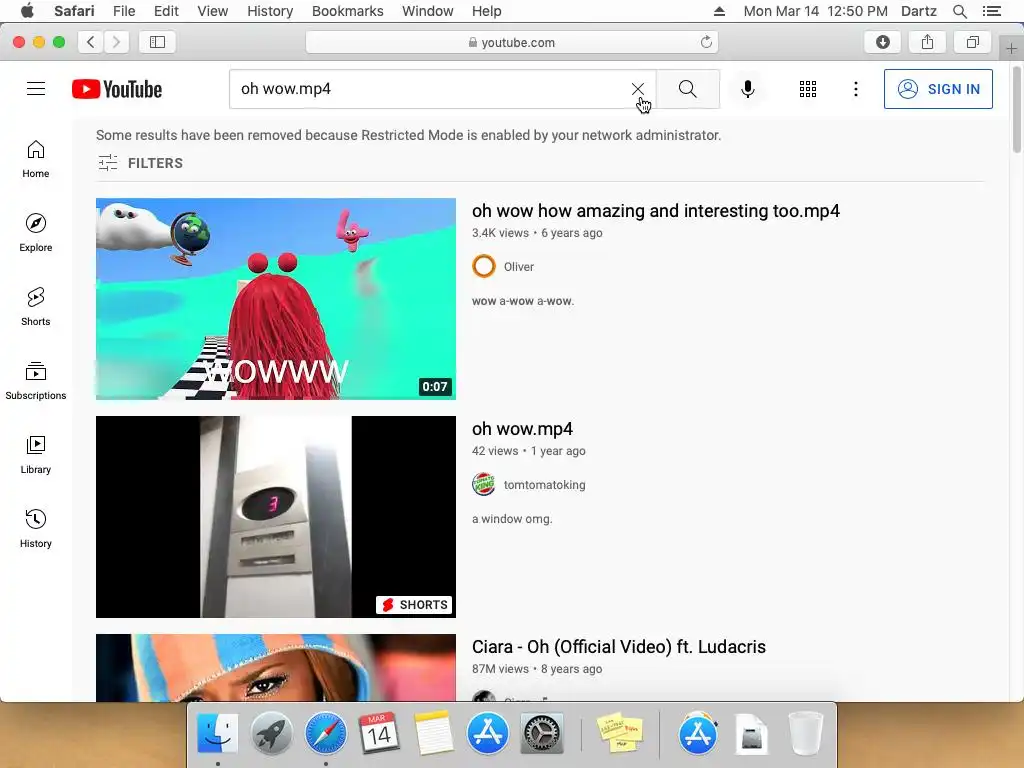The image size is (1024, 768).
Task: Open Finder from the Dock
Action: [x=217, y=733]
